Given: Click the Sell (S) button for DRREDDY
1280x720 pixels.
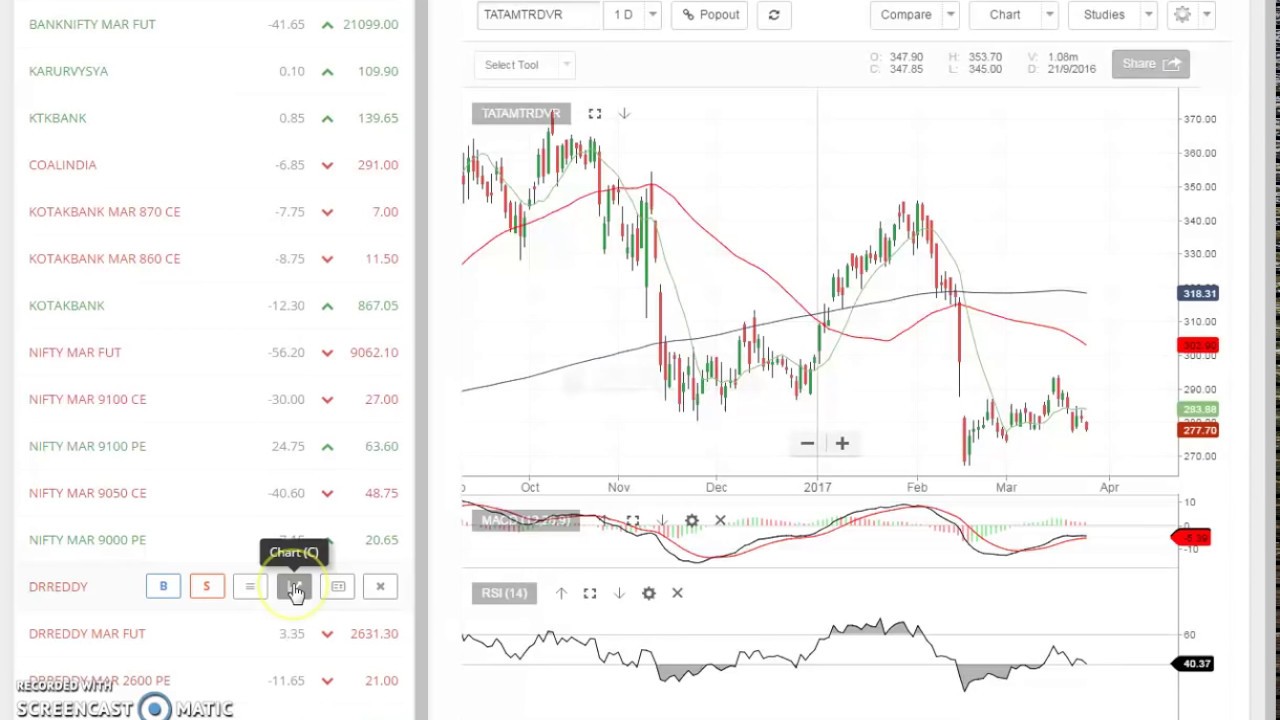Looking at the screenshot, I should [x=207, y=587].
